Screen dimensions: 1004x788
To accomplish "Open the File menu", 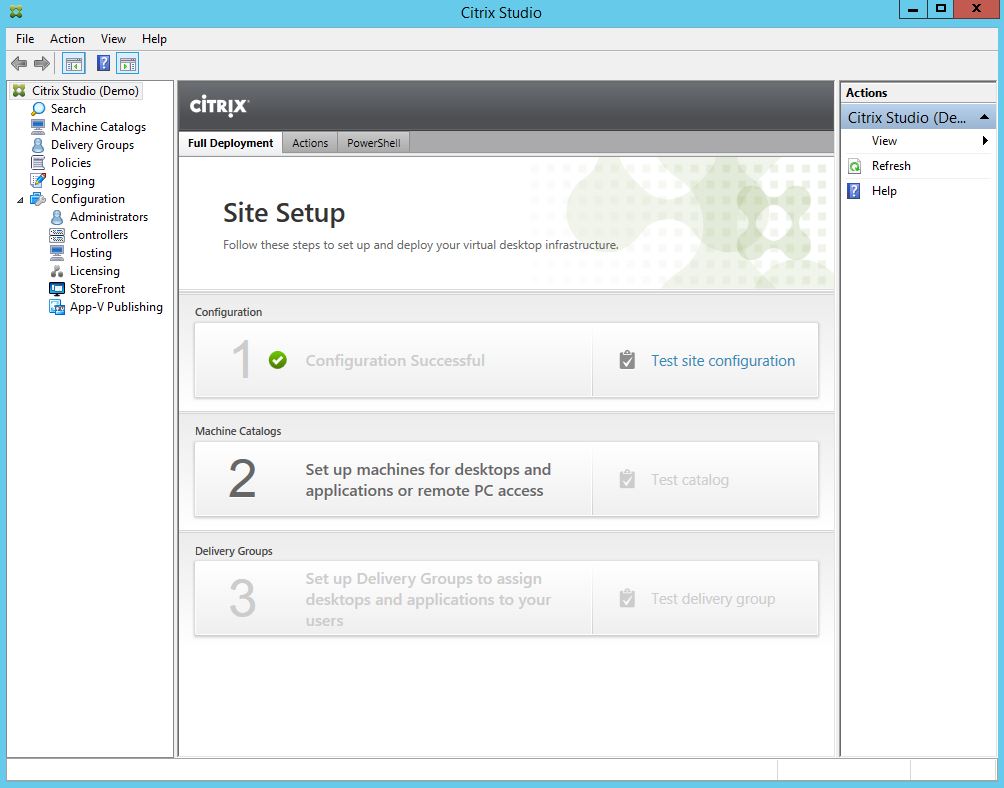I will click(x=25, y=39).
